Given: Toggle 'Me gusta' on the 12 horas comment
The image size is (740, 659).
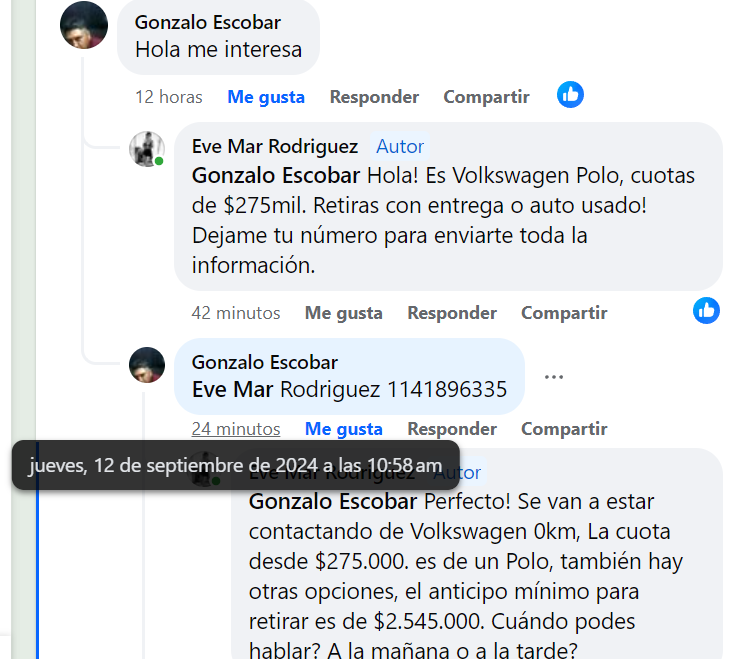Looking at the screenshot, I should (x=266, y=97).
